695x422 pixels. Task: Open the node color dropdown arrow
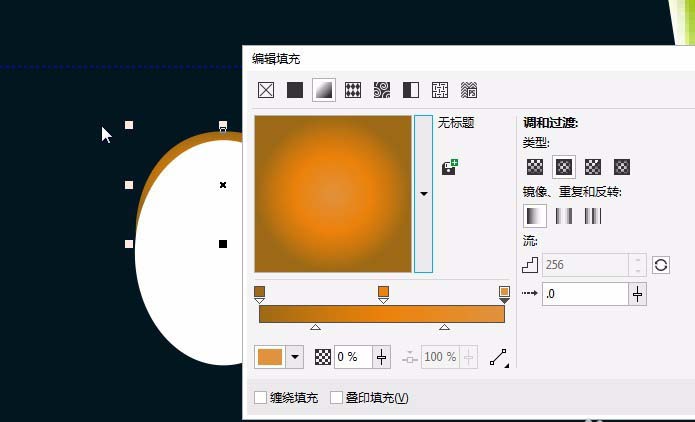tap(295, 357)
